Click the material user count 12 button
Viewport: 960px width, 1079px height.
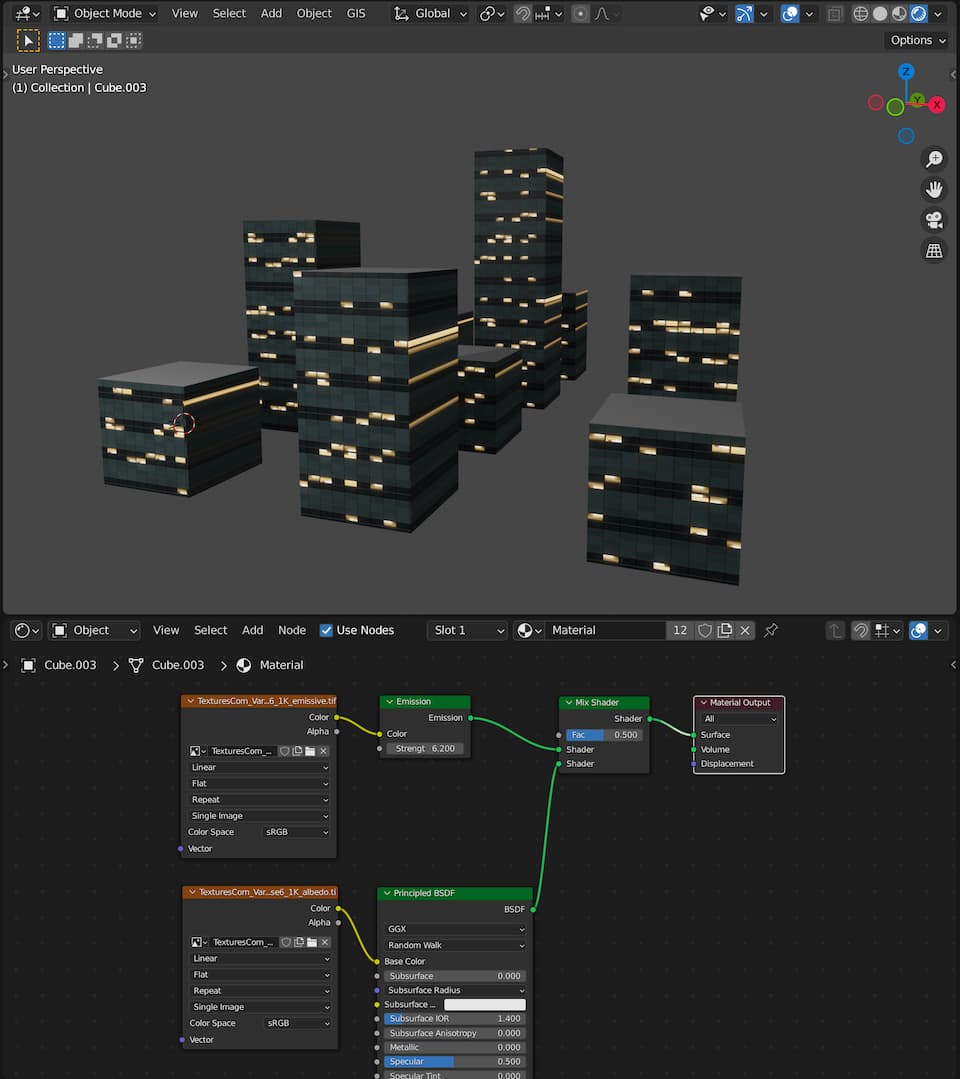click(x=680, y=630)
